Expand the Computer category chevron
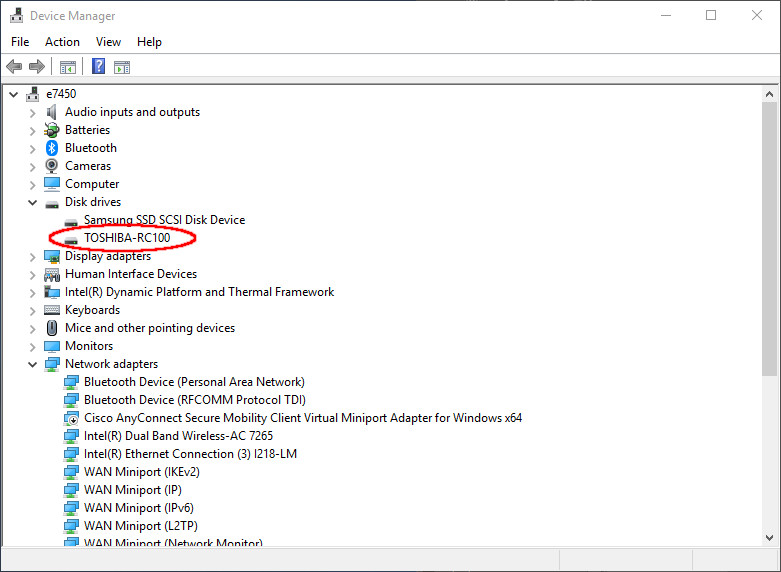 click(33, 185)
